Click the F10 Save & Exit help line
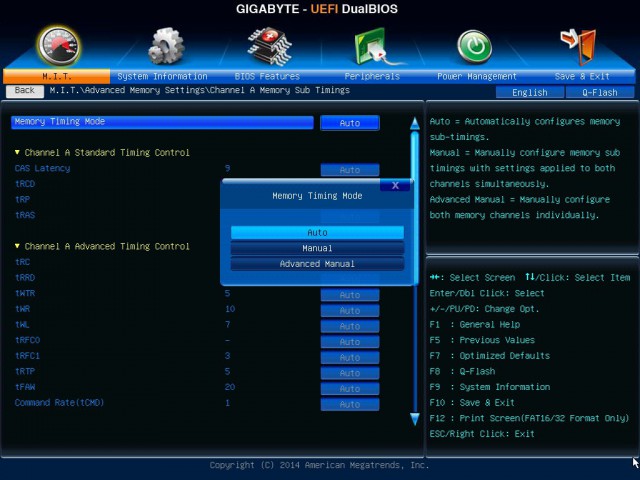The height and width of the screenshot is (480, 640). click(x=472, y=402)
